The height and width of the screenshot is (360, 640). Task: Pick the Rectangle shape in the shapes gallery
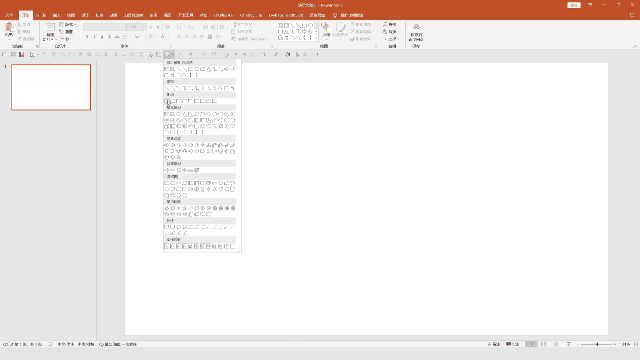(x=166, y=101)
